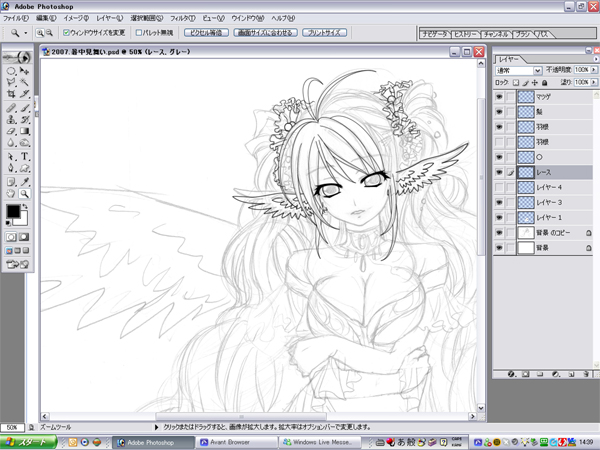Viewport: 600px width, 450px height.
Task: Enable lock transparent pixels in layers panel
Action: point(516,82)
